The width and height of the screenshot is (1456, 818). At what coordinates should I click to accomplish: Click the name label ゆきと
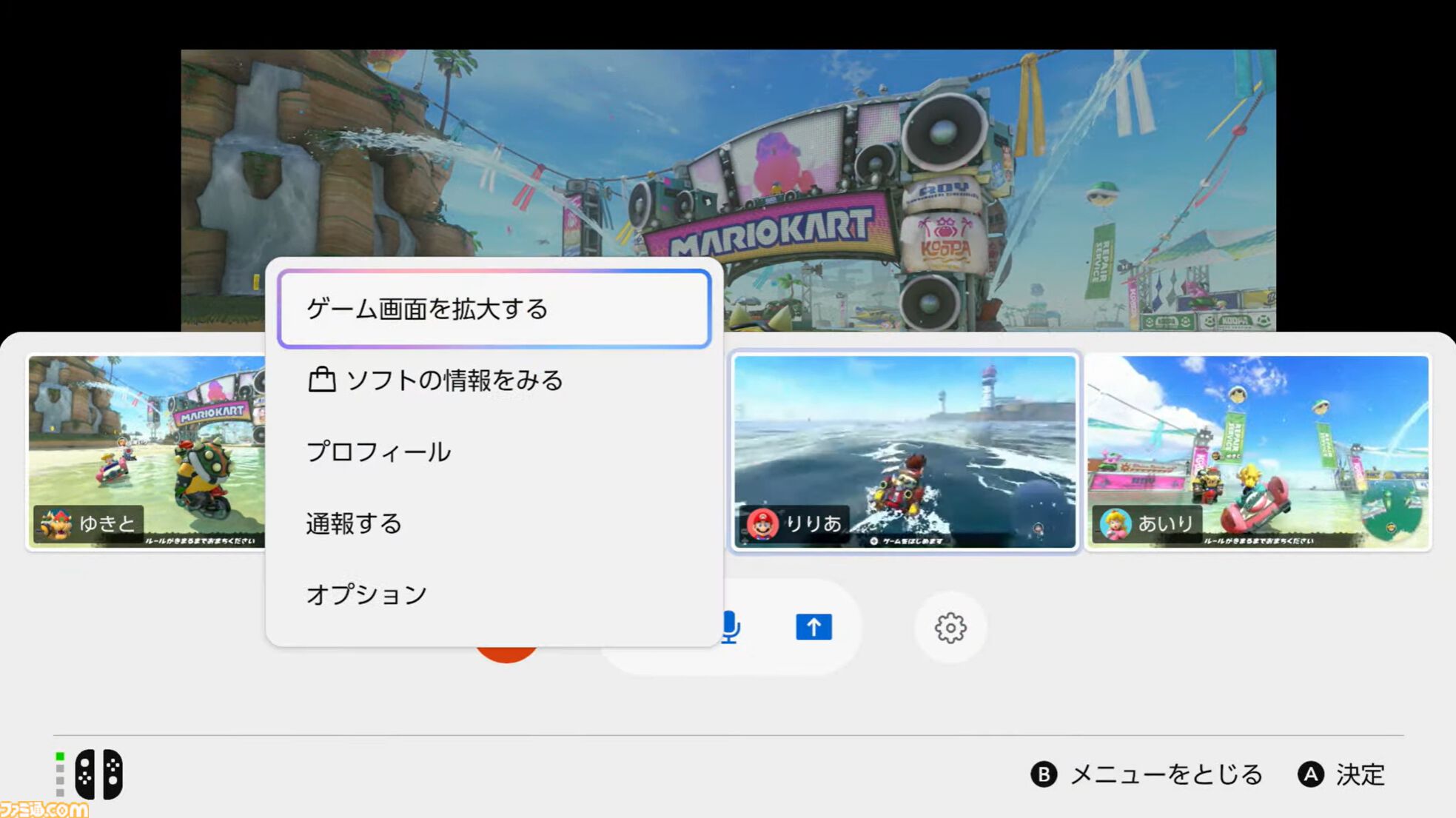point(107,524)
